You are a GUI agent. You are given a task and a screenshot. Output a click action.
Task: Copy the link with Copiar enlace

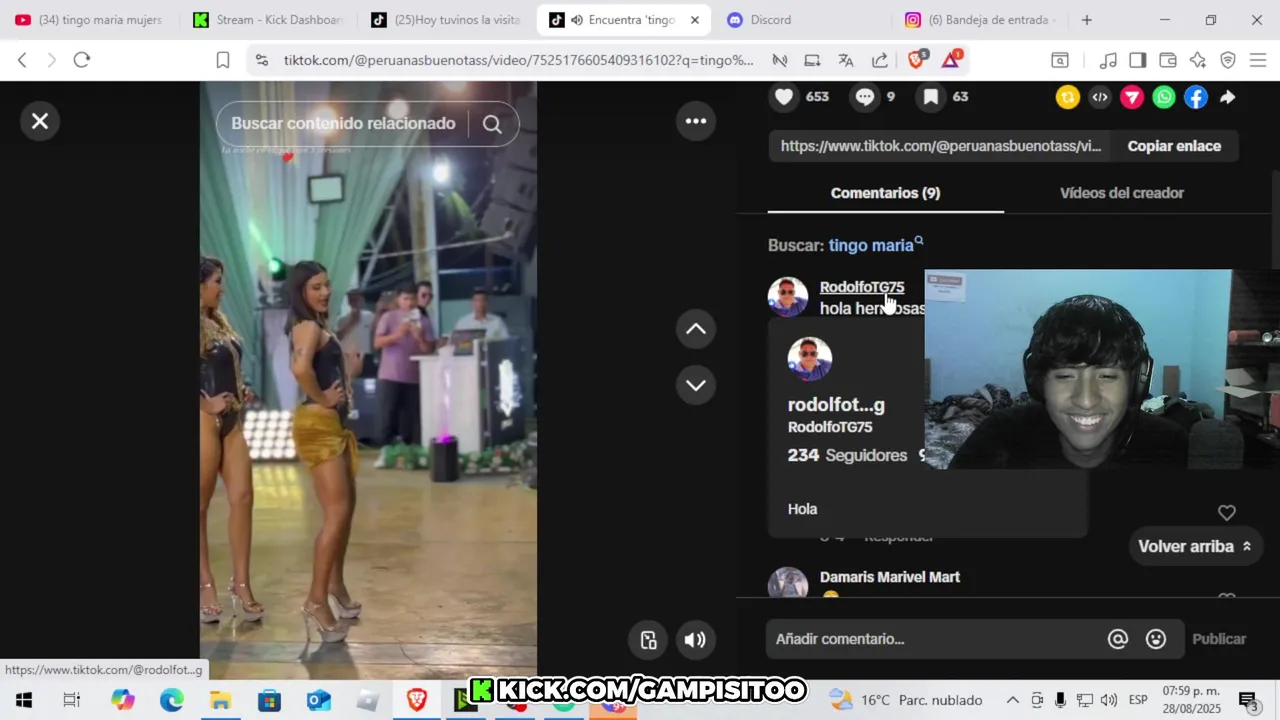(1174, 146)
